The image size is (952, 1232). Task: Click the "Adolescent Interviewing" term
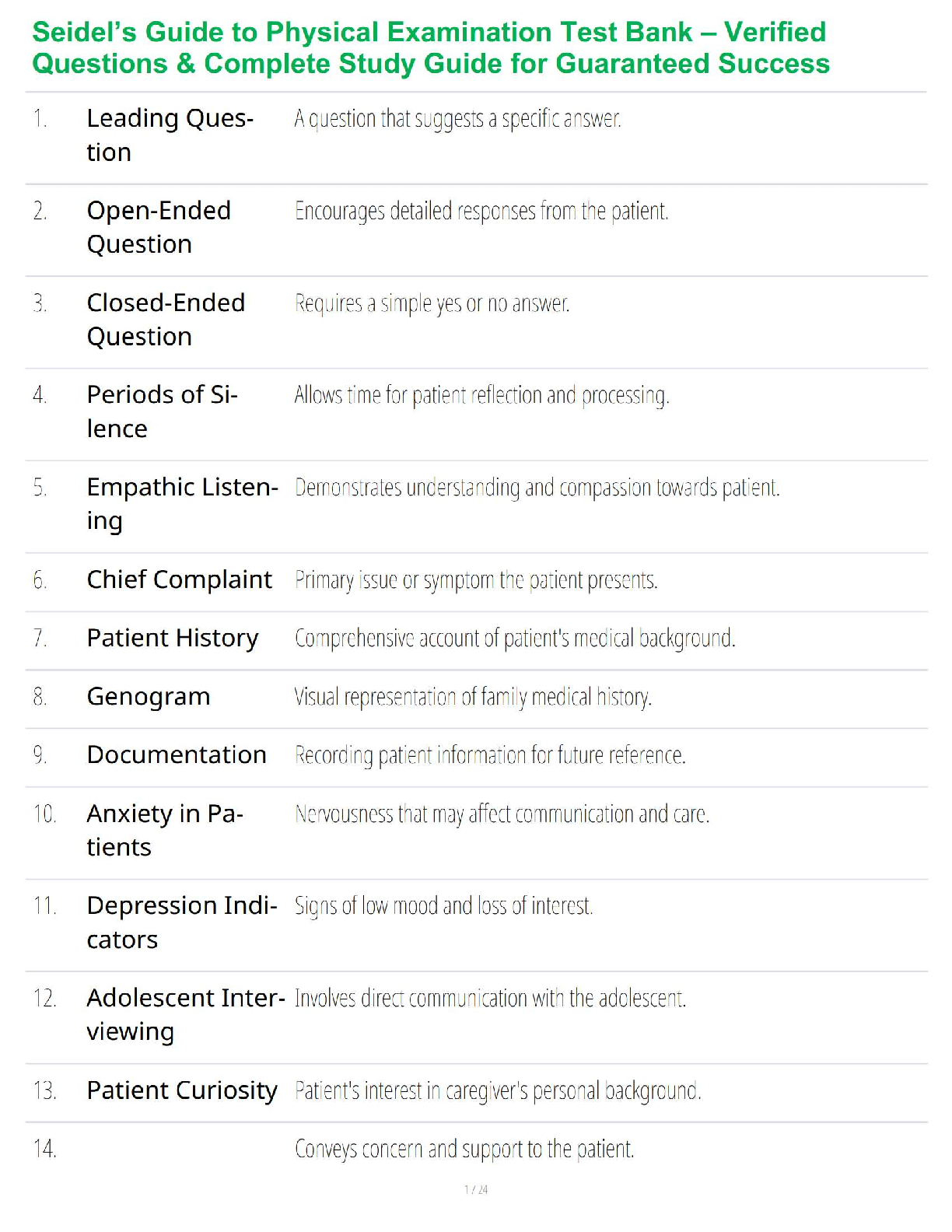(x=185, y=1014)
